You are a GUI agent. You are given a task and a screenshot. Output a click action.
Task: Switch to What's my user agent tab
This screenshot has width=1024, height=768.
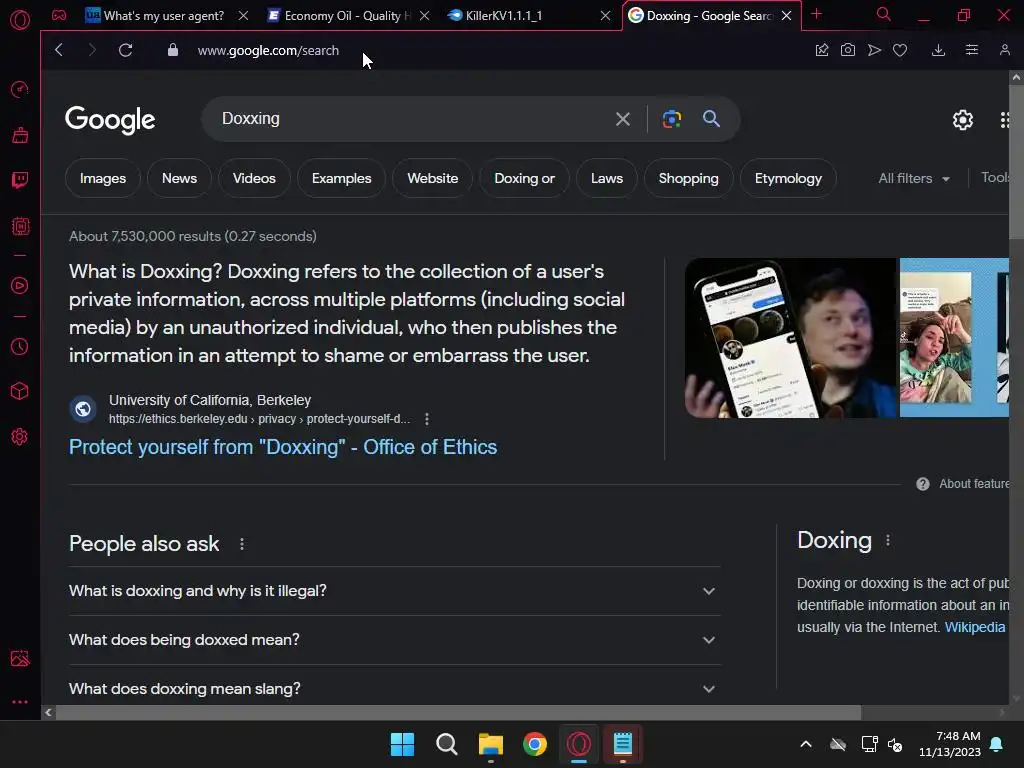[163, 16]
